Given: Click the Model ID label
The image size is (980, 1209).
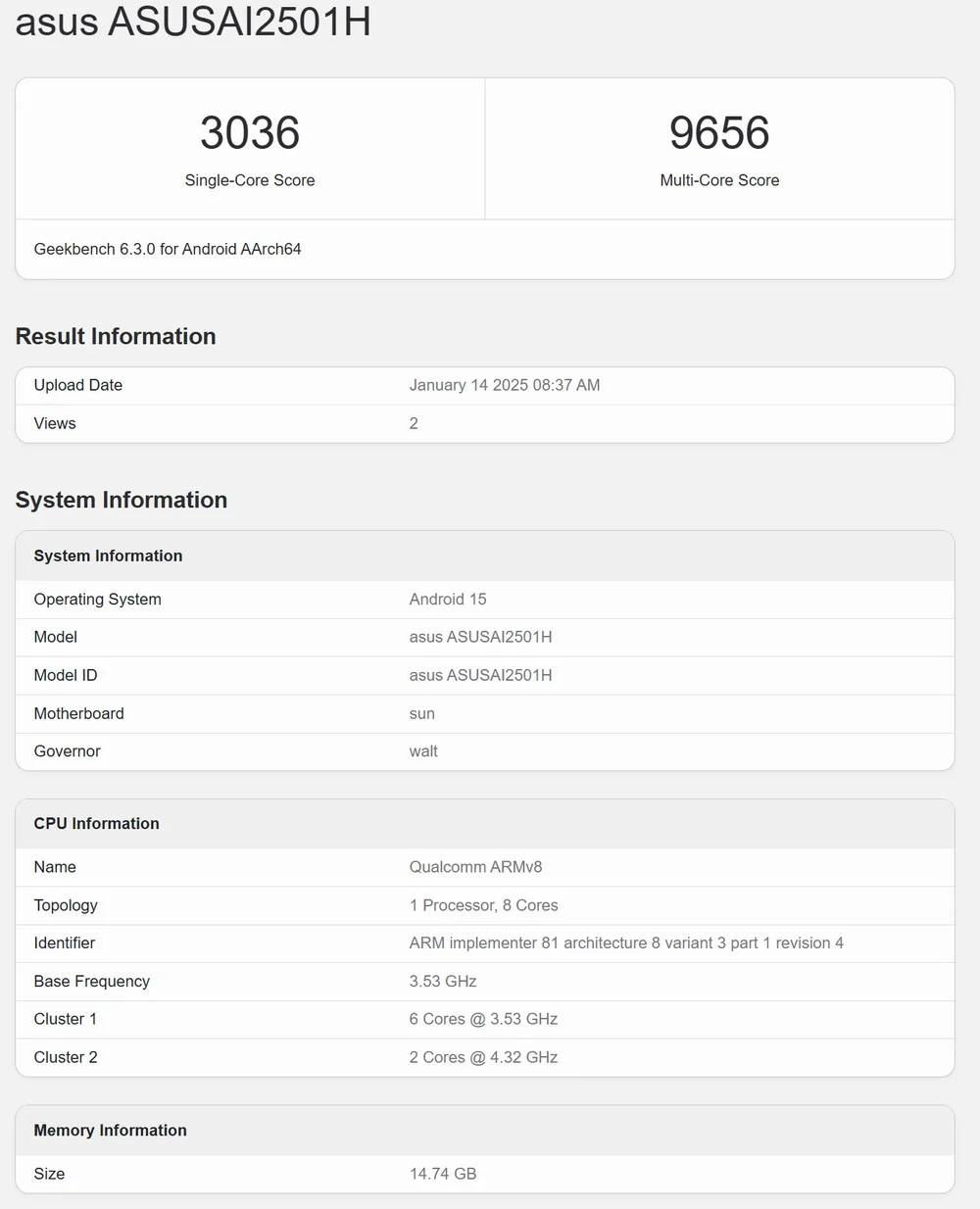Looking at the screenshot, I should [66, 675].
